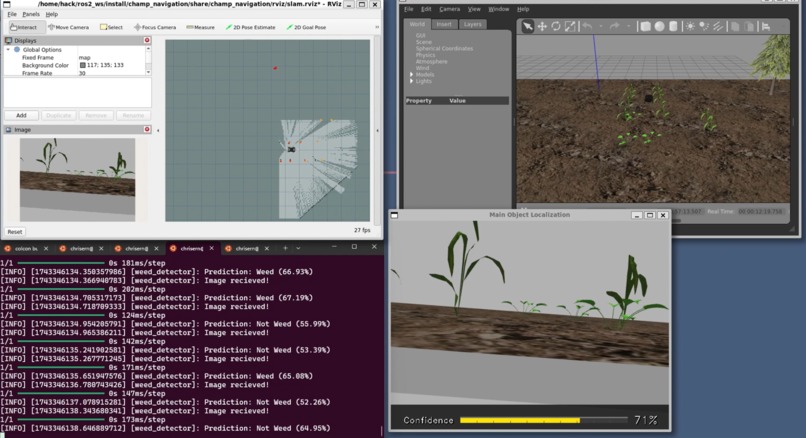Click the Gazebo copy icon
Screen dimensions: 806x438
735,26
